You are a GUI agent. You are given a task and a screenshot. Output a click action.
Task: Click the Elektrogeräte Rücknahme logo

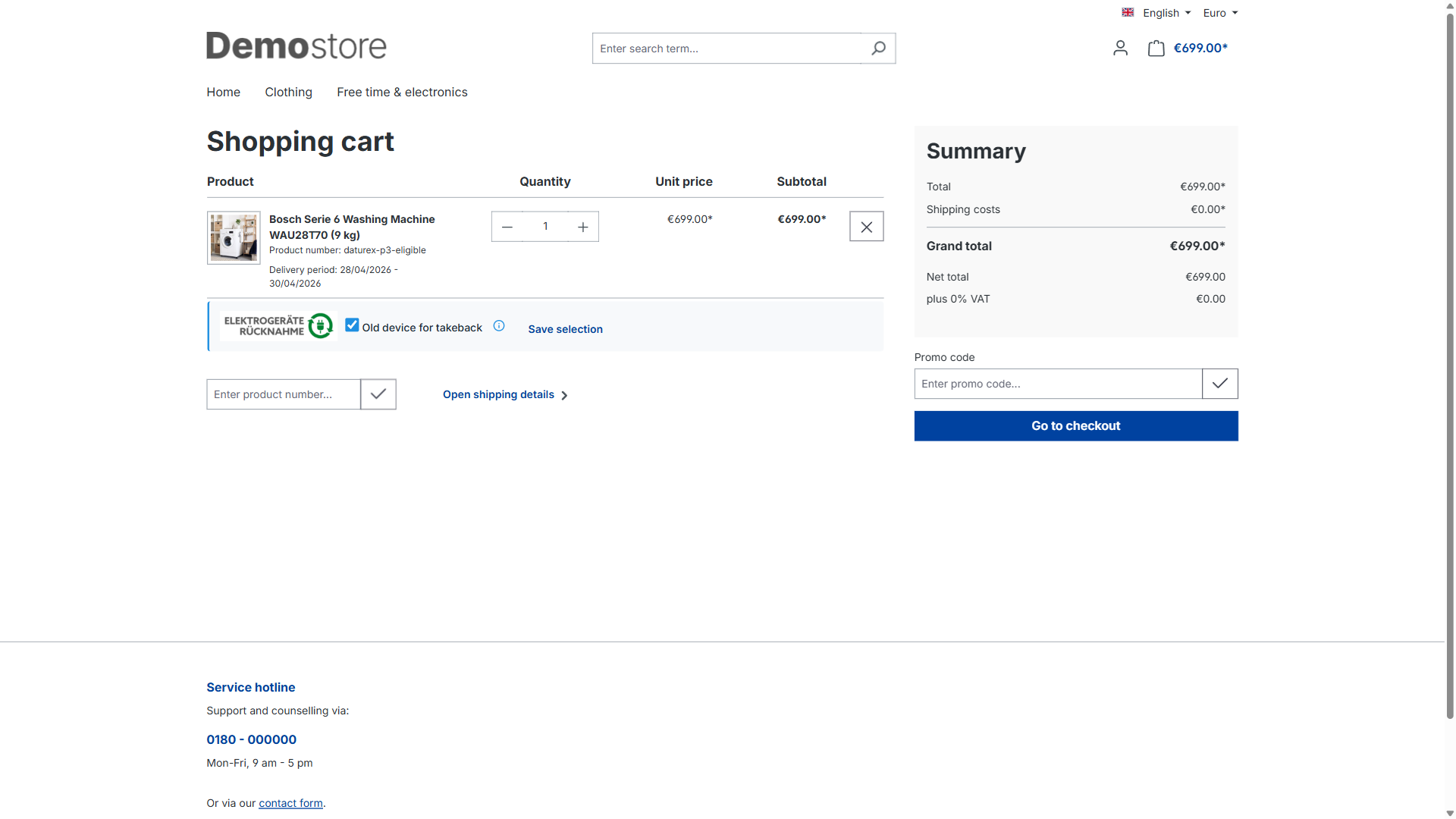pyautogui.click(x=278, y=326)
